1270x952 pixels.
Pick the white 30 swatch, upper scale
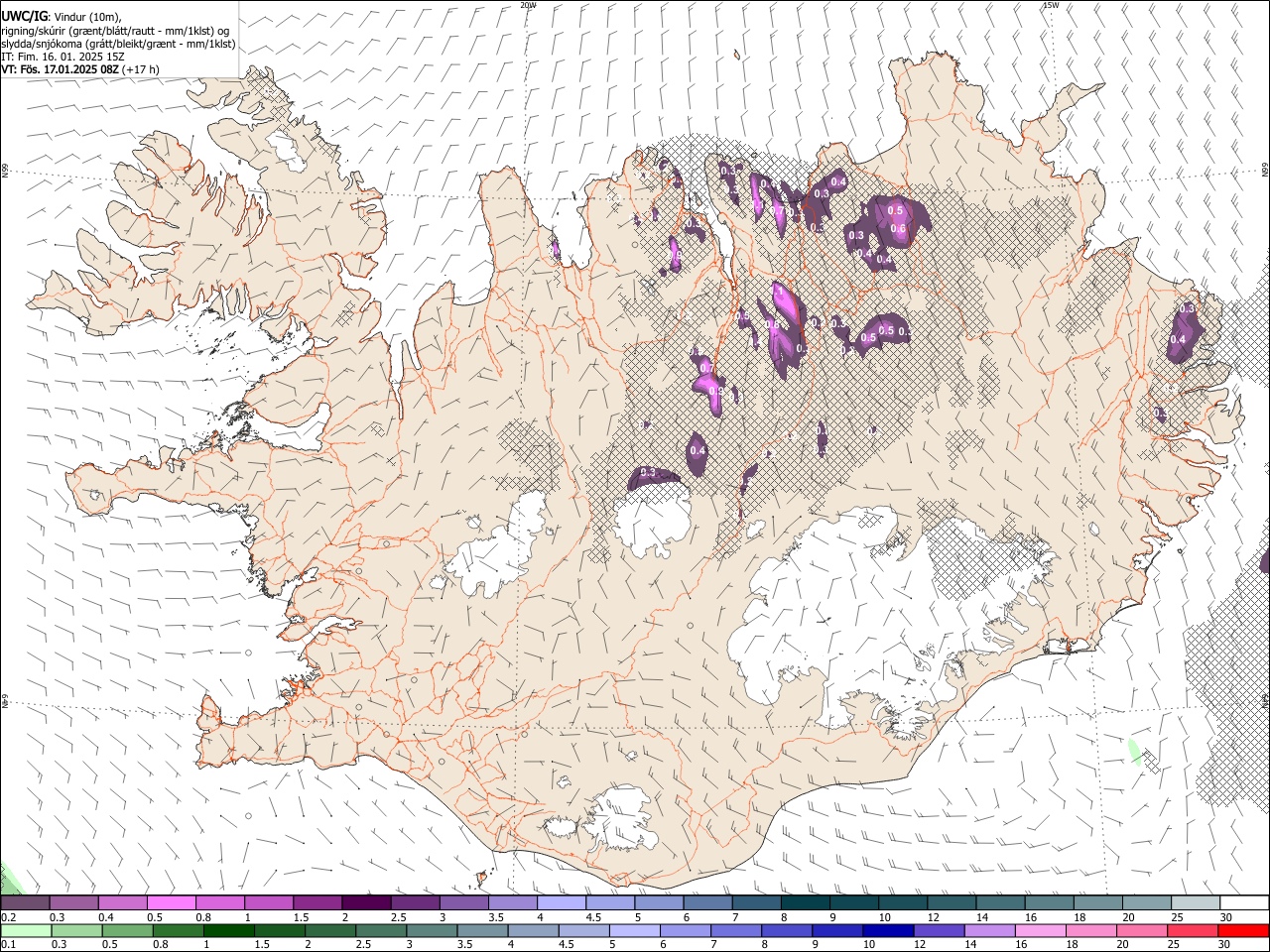pyautogui.click(x=1244, y=902)
